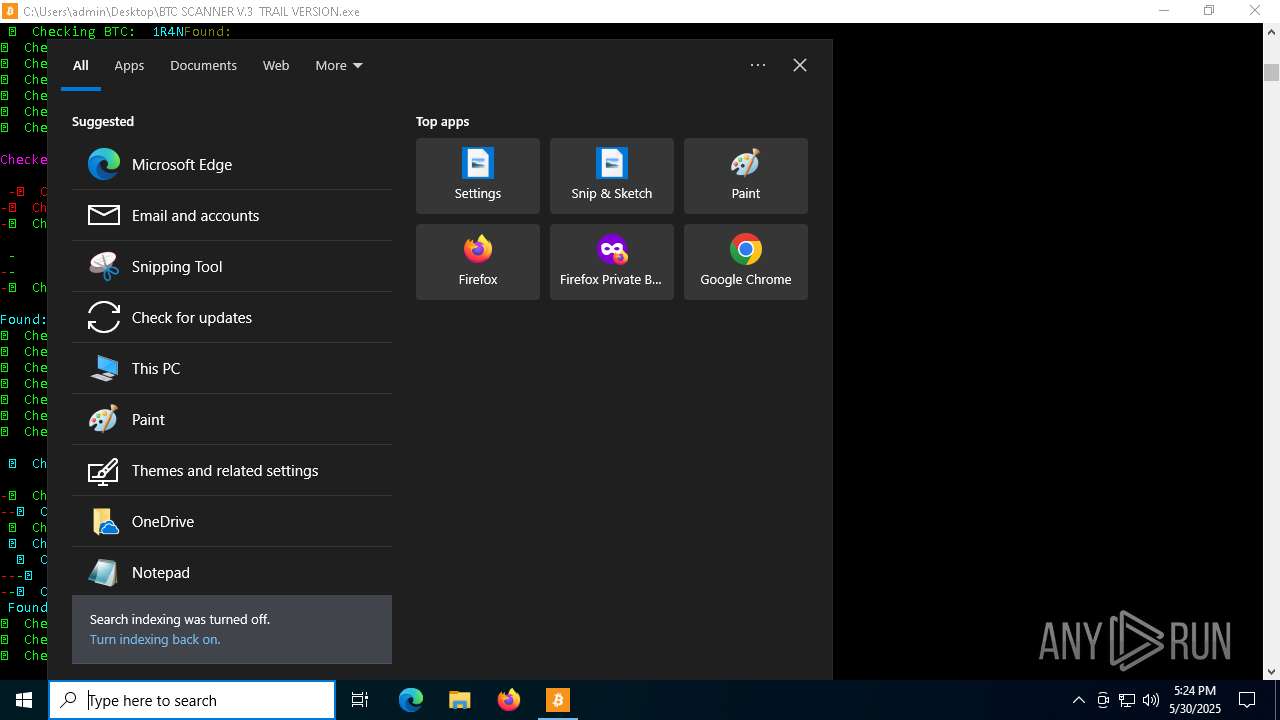Switch to the All search tab
Image resolution: width=1280 pixels, height=720 pixels.
(x=81, y=65)
